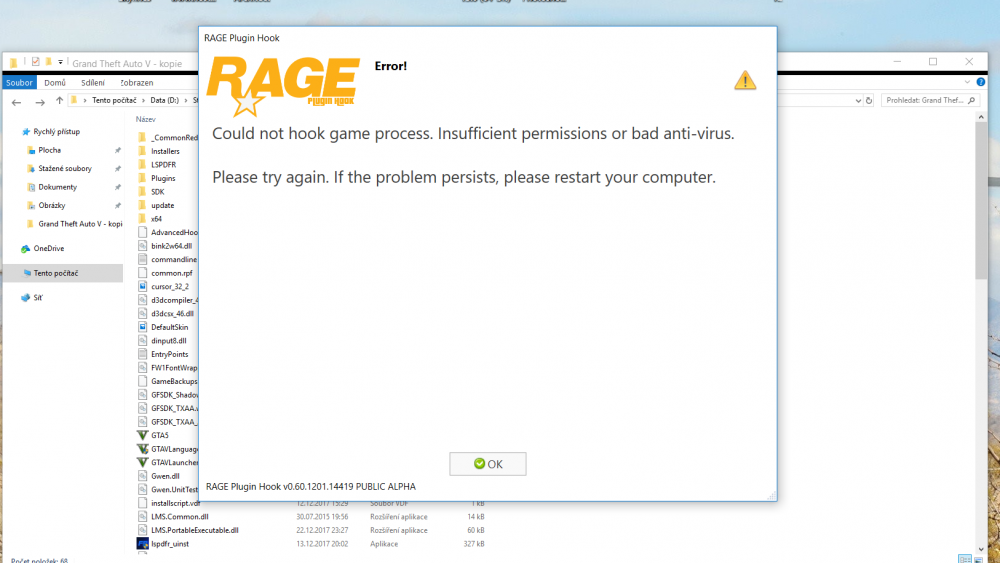Select the d3dcsx_46.dll file
The width and height of the screenshot is (1000, 563).
[172, 313]
